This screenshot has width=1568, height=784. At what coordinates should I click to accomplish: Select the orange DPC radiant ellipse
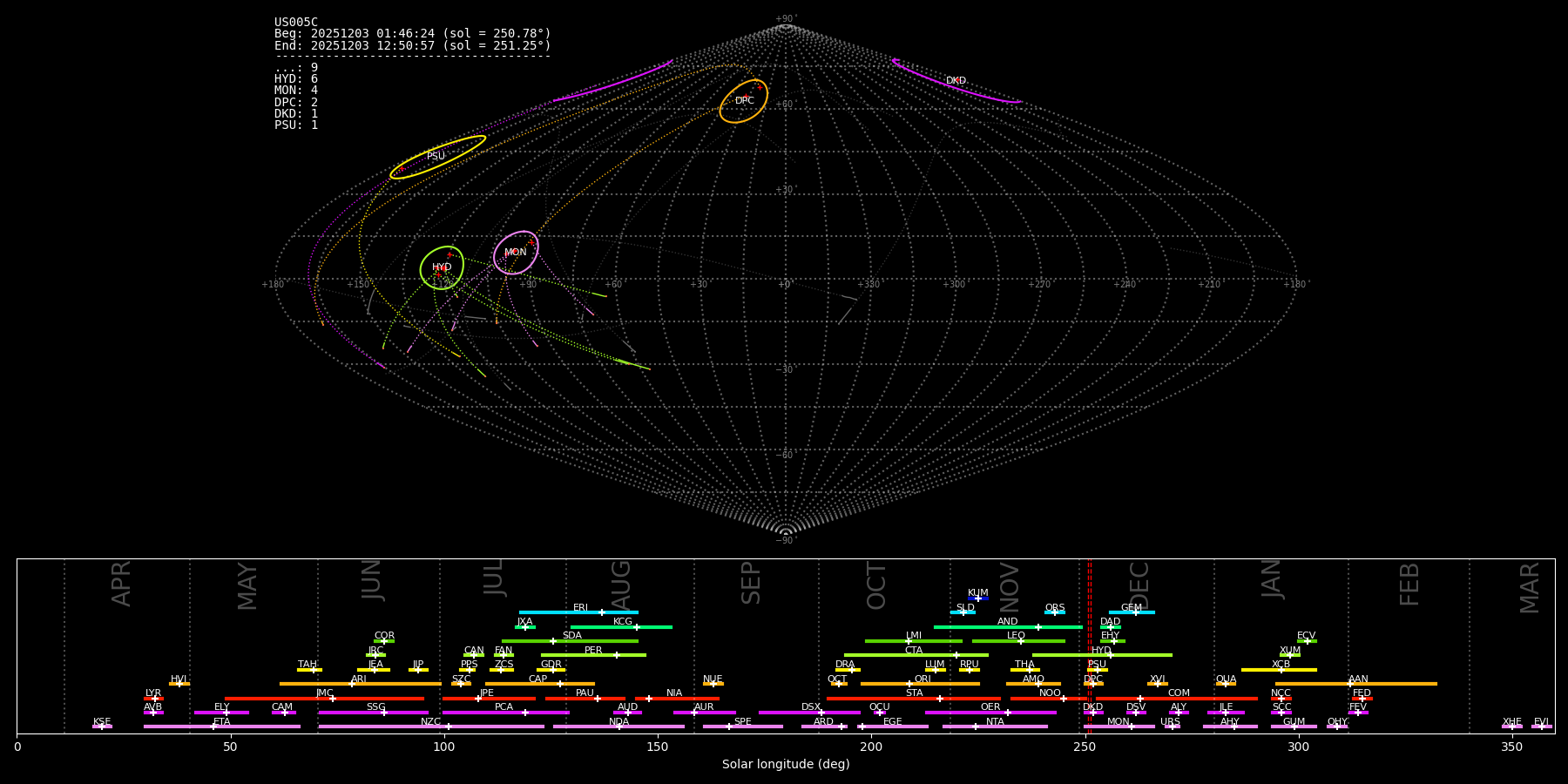click(722, 102)
